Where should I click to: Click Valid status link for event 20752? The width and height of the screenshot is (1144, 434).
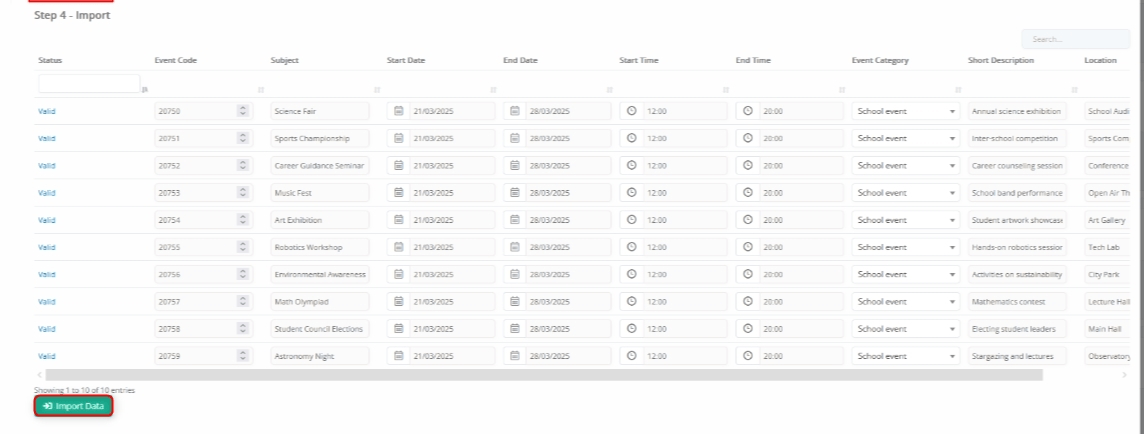click(47, 165)
